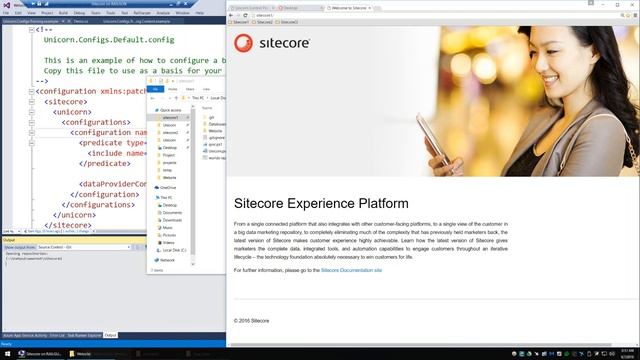Open the Pictures folder in the sidebar
This screenshot has height=360, width=640.
coord(167,235)
